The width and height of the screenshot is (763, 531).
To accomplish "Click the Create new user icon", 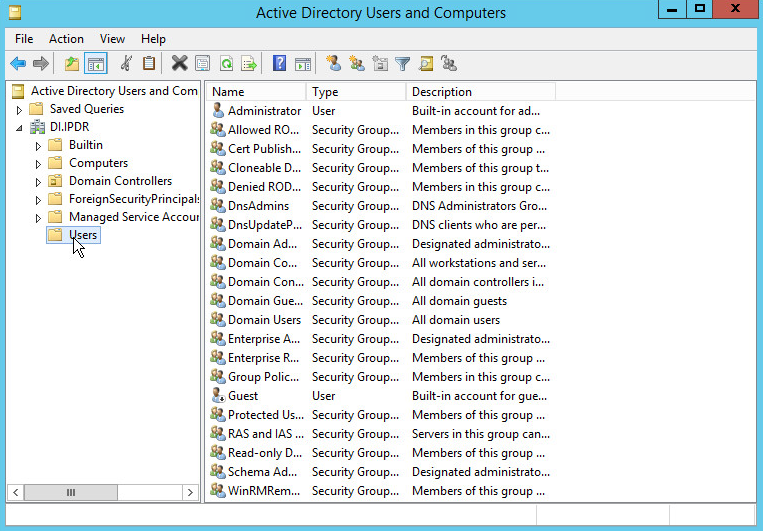I will pos(333,64).
